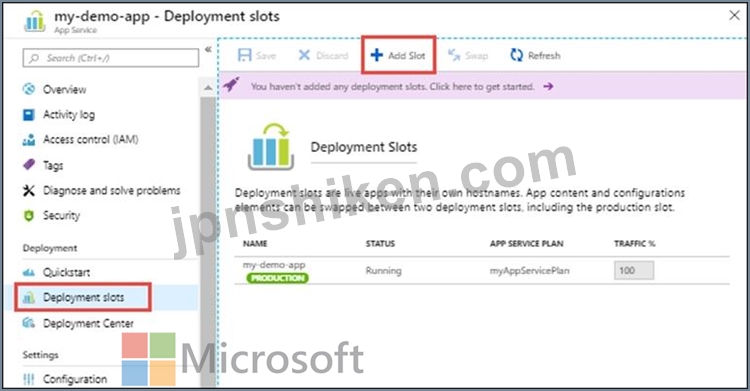Click the Search (Ctrl+/) box
This screenshot has height=391, width=750.
pyautogui.click(x=110, y=58)
